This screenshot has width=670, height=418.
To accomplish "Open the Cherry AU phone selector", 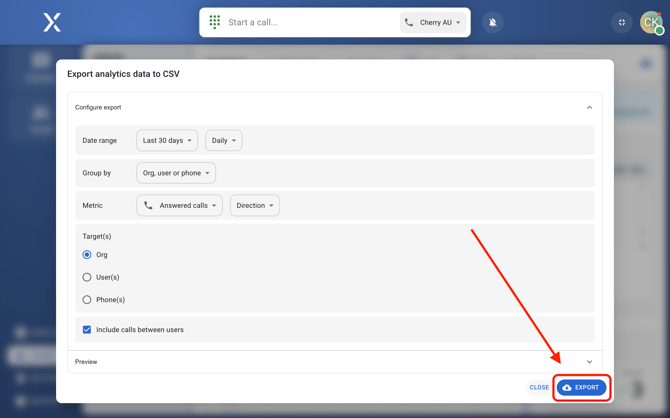I will (434, 22).
